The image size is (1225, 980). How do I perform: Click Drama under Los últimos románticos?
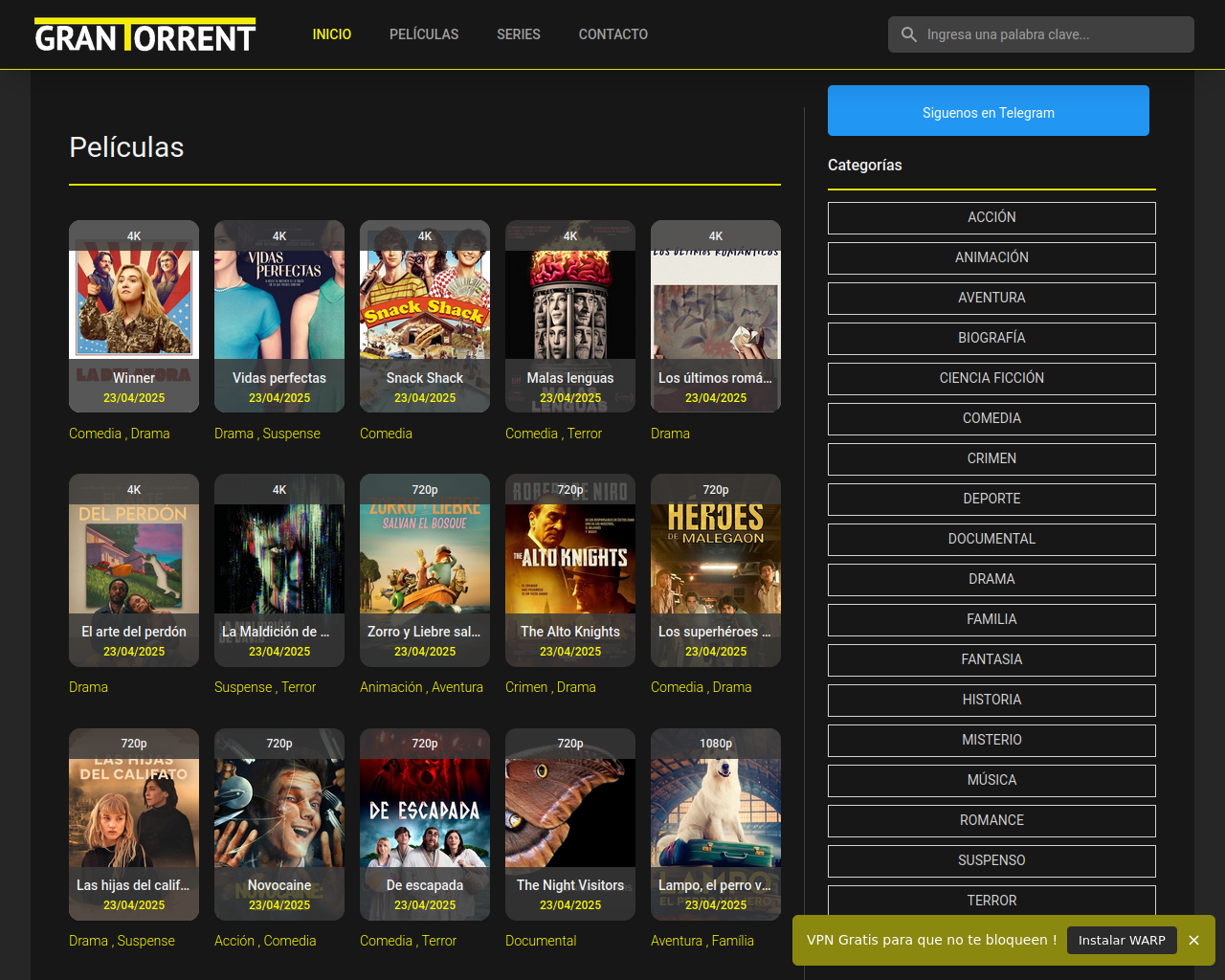[x=670, y=434]
